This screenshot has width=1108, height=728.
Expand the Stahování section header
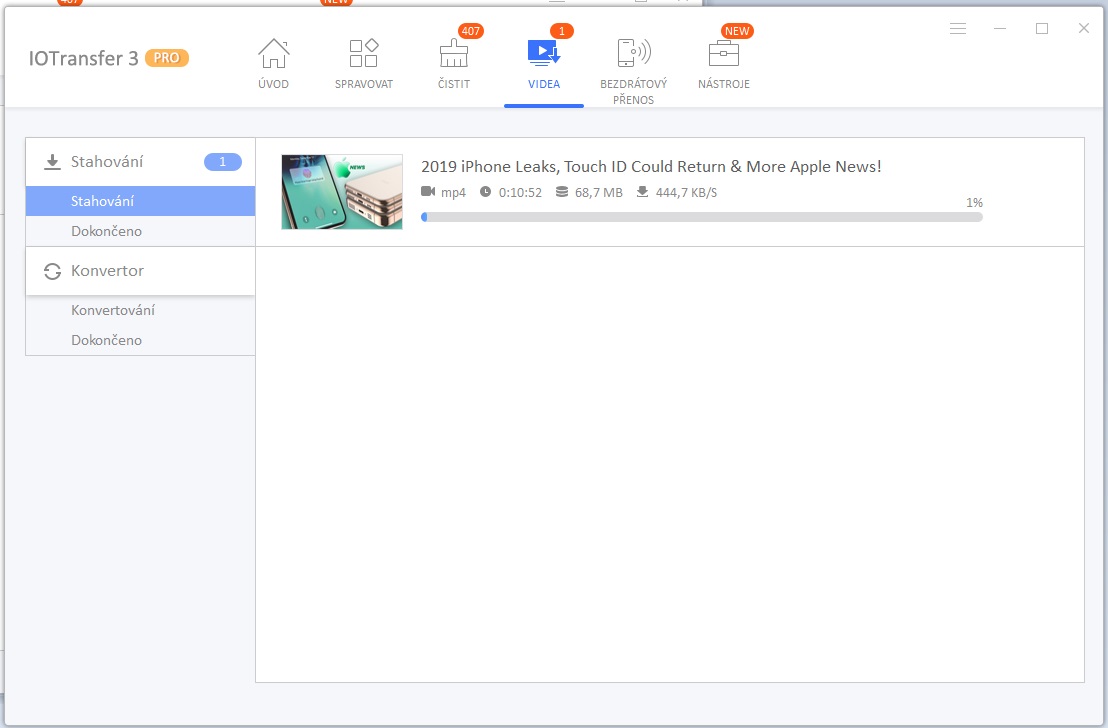(141, 162)
